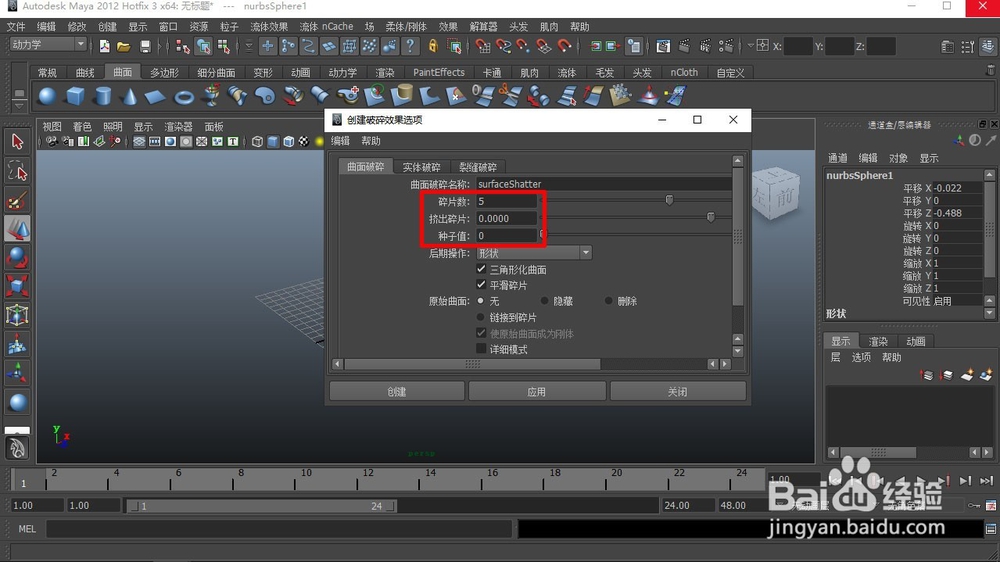The width and height of the screenshot is (1000, 562).
Task: Select the Lasso tool in toolbox
Action: [17, 171]
